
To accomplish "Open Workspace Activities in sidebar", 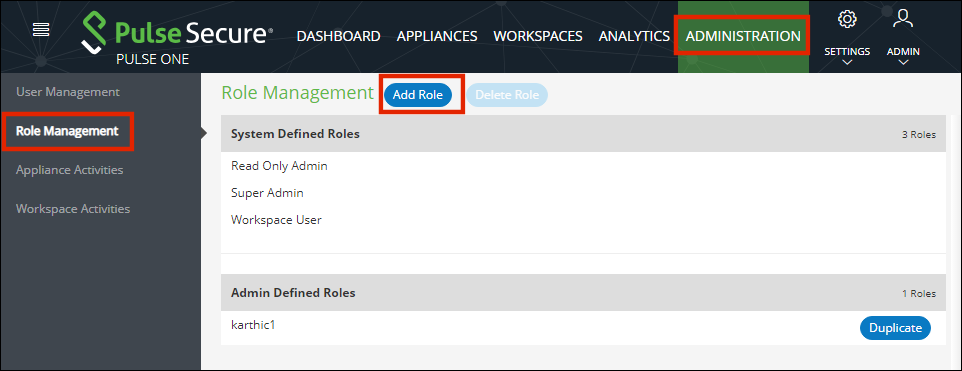I will pyautogui.click(x=73, y=208).
